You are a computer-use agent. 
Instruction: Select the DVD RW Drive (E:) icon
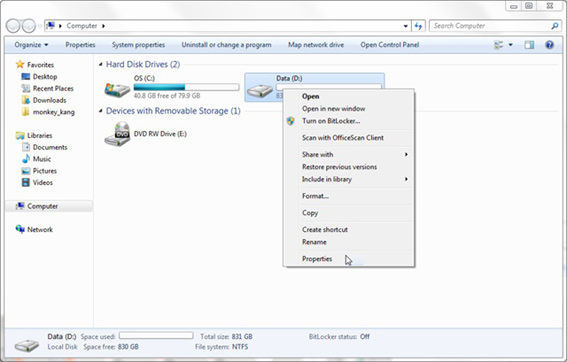click(117, 134)
